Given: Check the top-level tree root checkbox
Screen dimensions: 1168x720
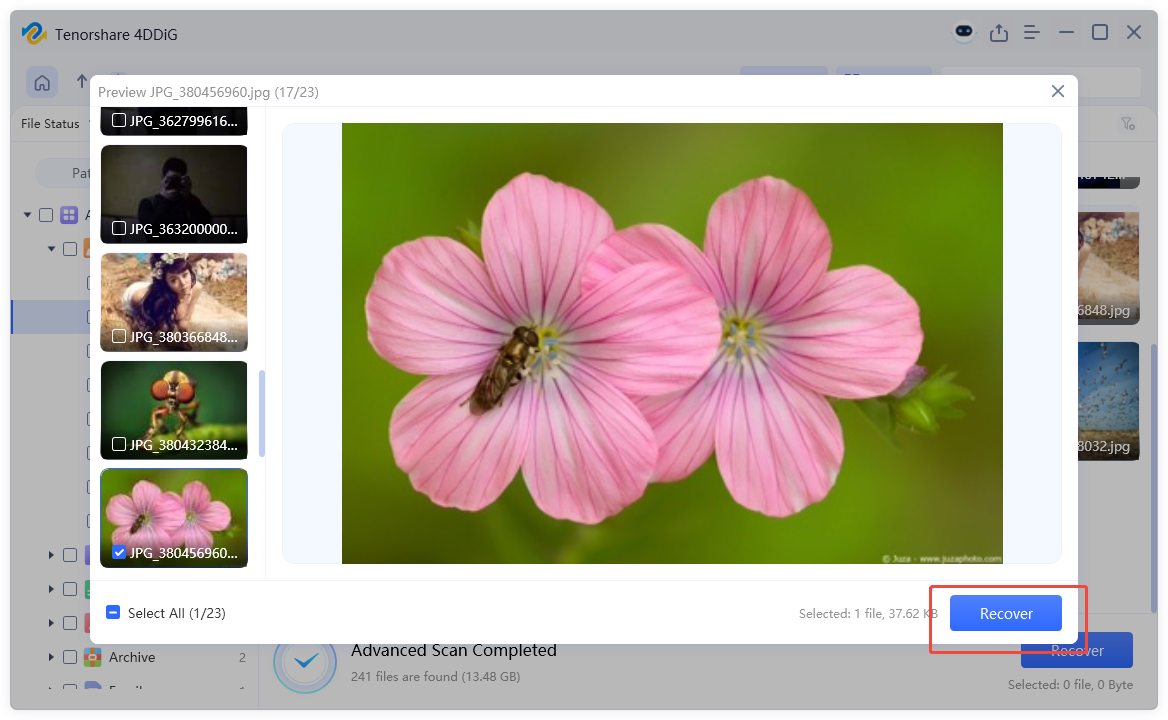Looking at the screenshot, I should (x=46, y=215).
